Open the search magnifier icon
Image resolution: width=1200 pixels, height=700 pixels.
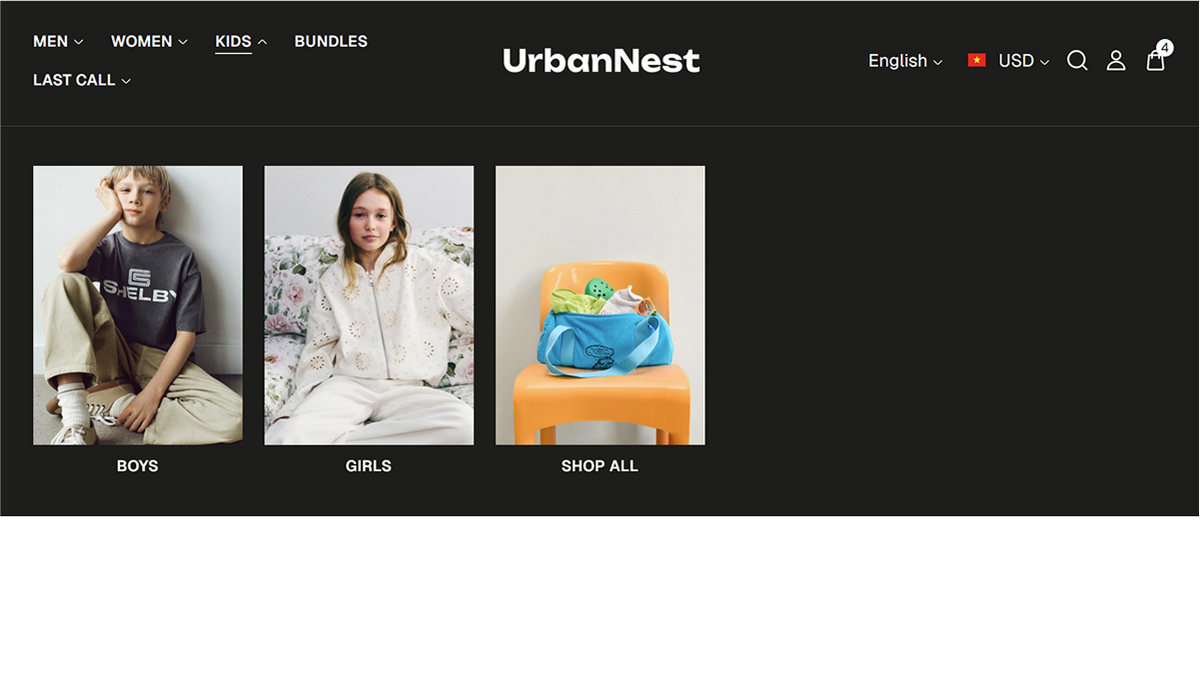(1077, 61)
